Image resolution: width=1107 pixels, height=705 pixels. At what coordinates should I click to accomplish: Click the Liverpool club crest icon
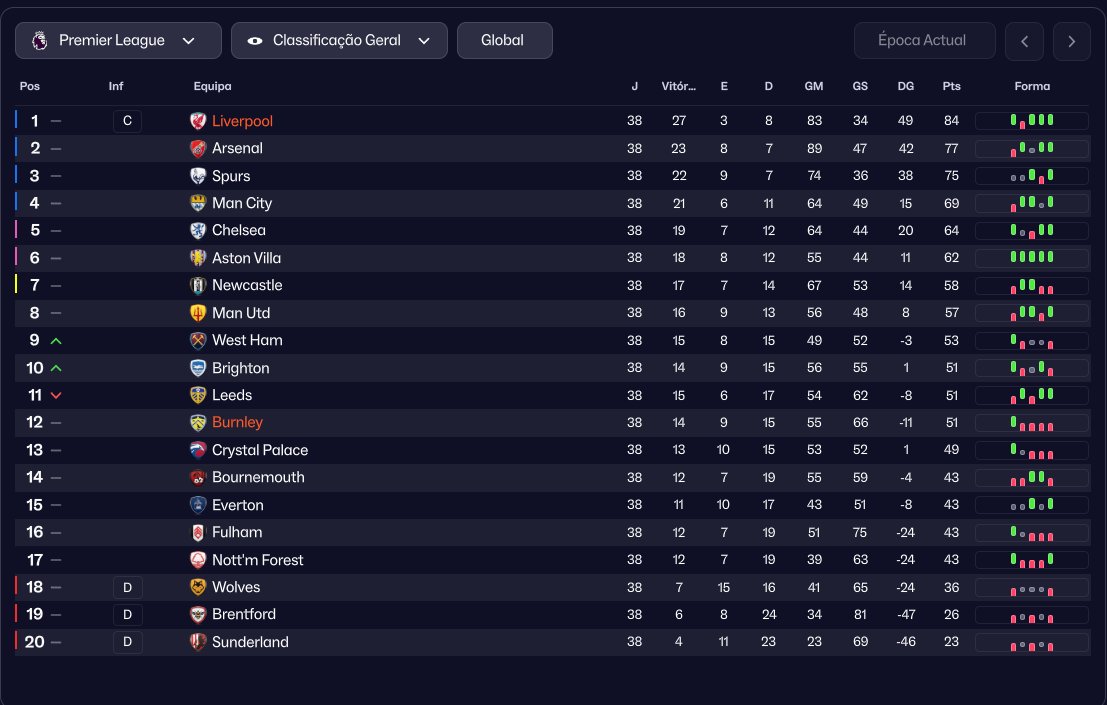point(198,121)
